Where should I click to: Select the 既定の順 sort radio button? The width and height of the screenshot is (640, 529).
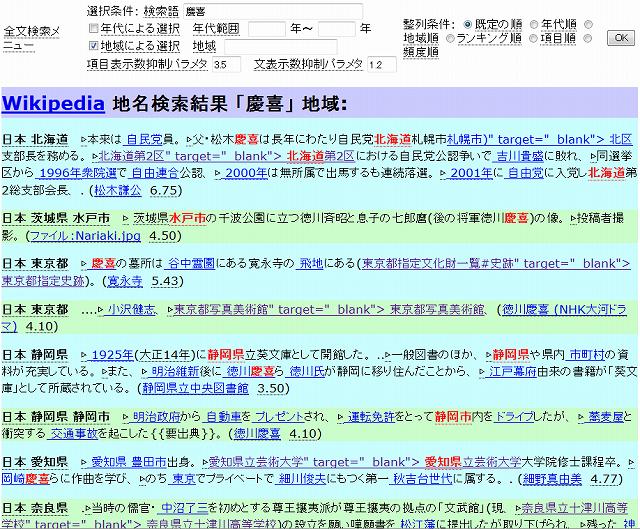pyautogui.click(x=468, y=24)
